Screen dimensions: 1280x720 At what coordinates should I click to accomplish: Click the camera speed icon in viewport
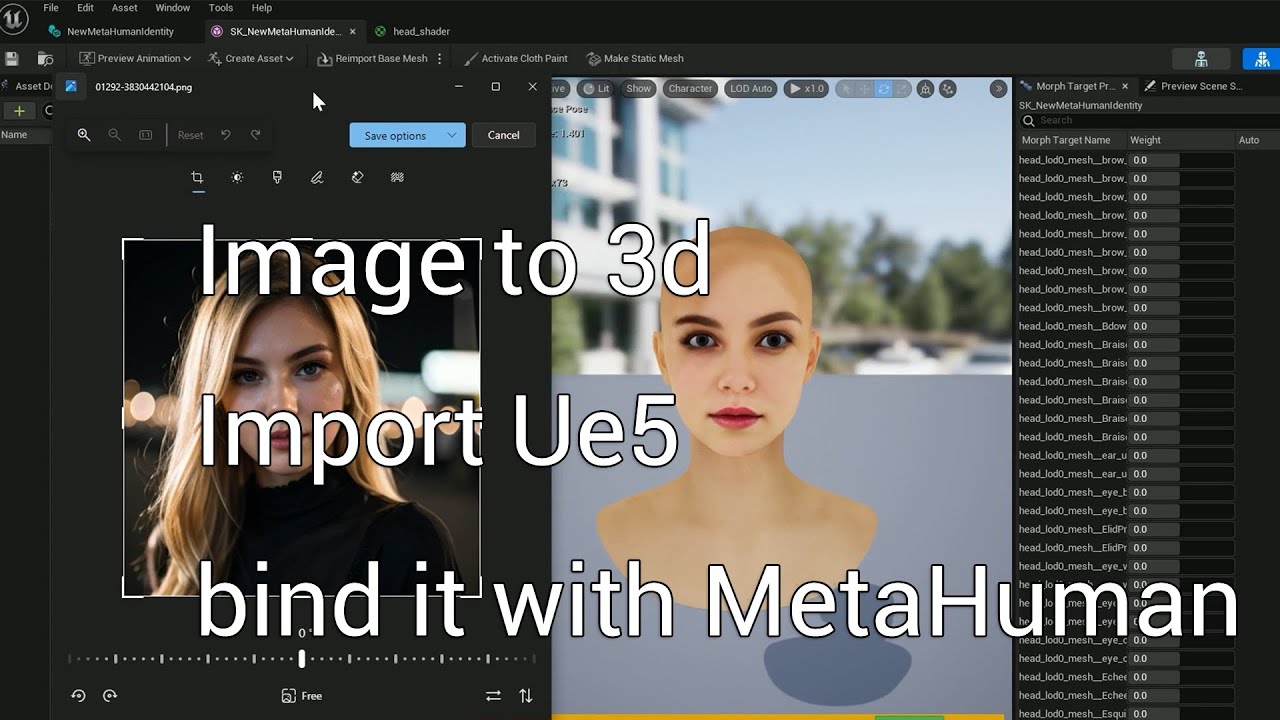[925, 89]
